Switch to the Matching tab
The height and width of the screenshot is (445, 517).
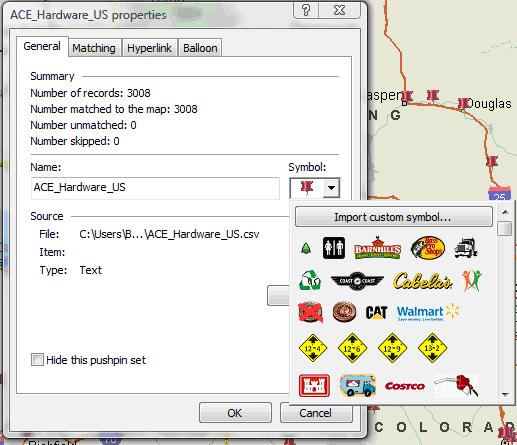pyautogui.click(x=94, y=48)
